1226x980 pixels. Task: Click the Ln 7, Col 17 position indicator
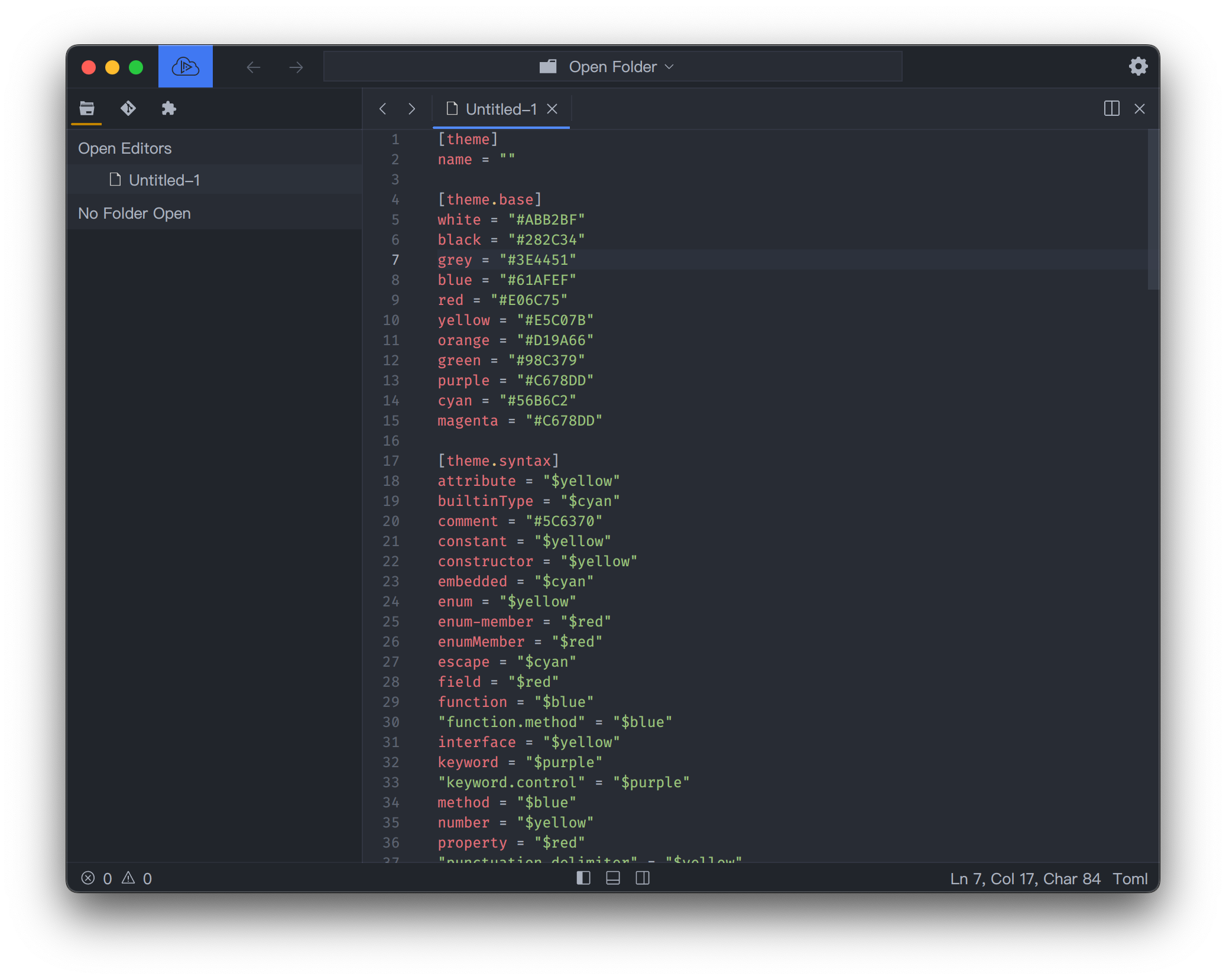[x=1024, y=879]
